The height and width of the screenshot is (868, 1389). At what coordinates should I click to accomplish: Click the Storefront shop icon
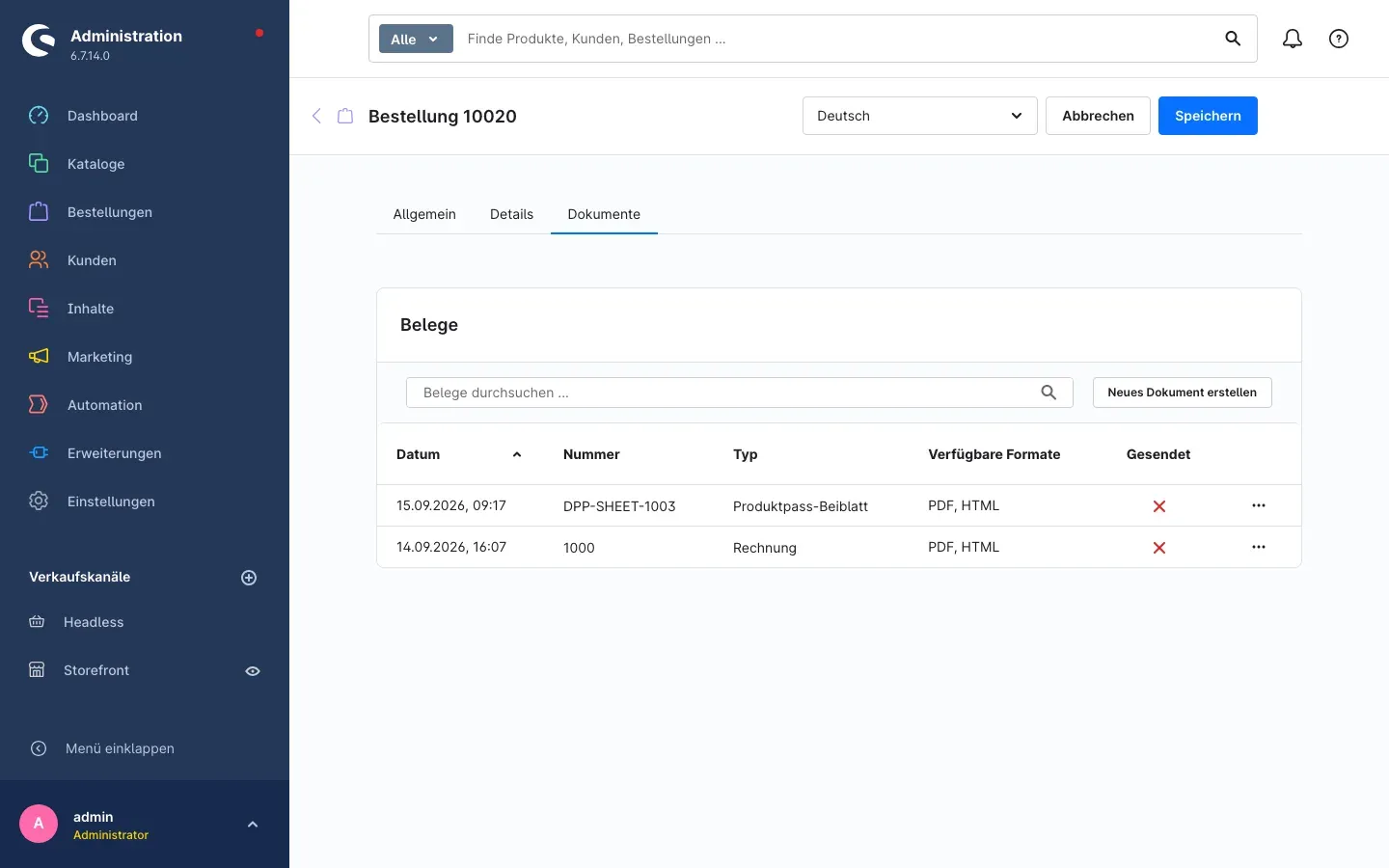(37, 670)
